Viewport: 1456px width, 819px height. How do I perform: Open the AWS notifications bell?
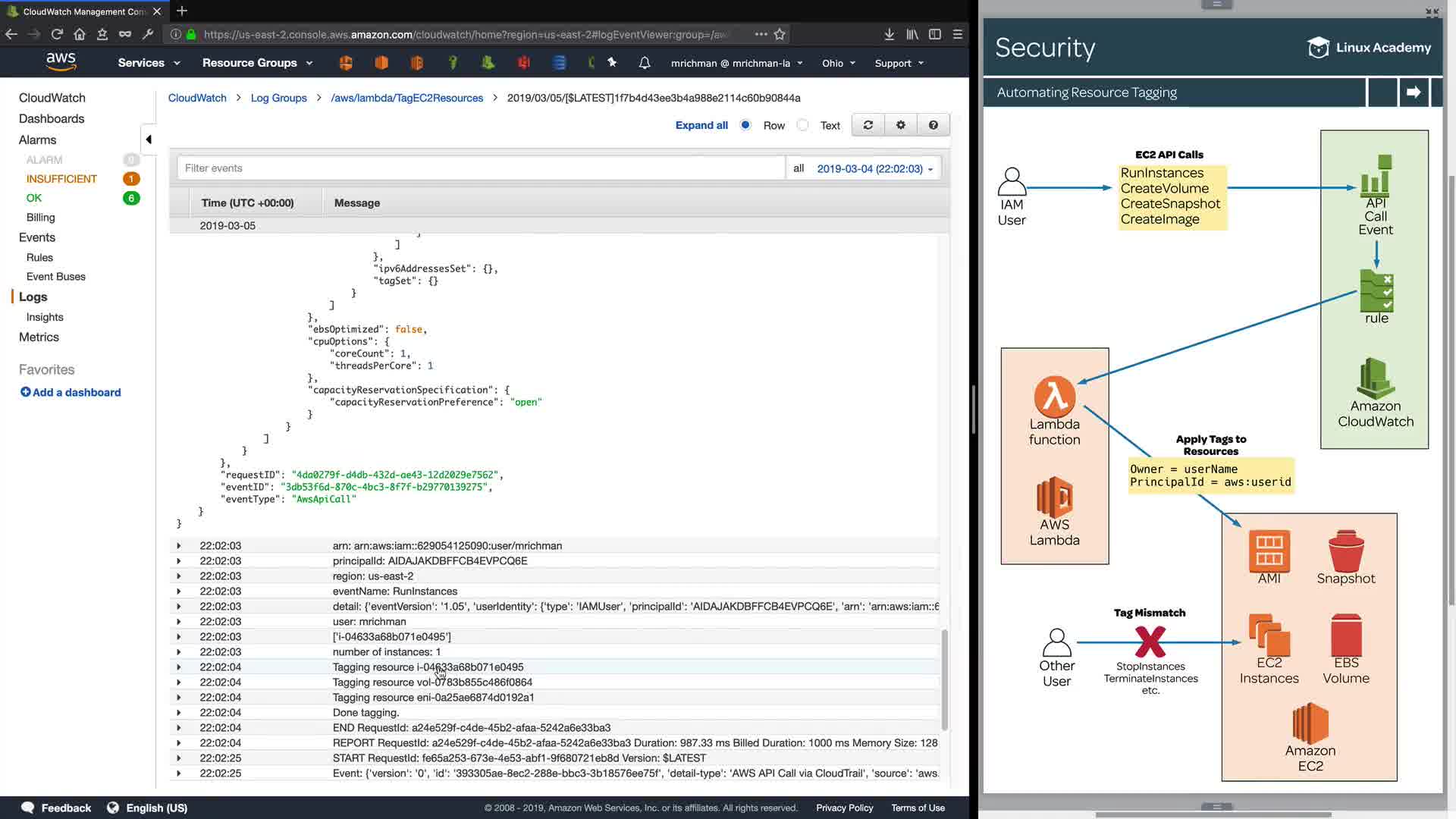[x=645, y=63]
